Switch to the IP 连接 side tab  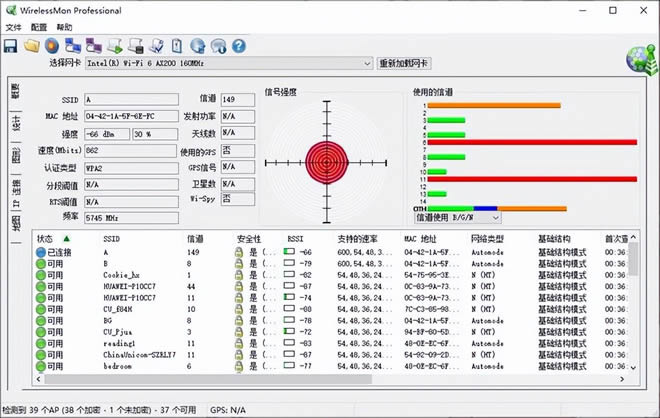tap(16, 193)
